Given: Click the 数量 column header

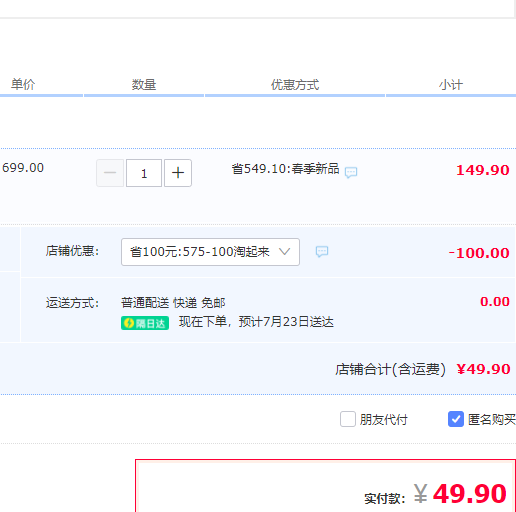Looking at the screenshot, I should 144,84.
